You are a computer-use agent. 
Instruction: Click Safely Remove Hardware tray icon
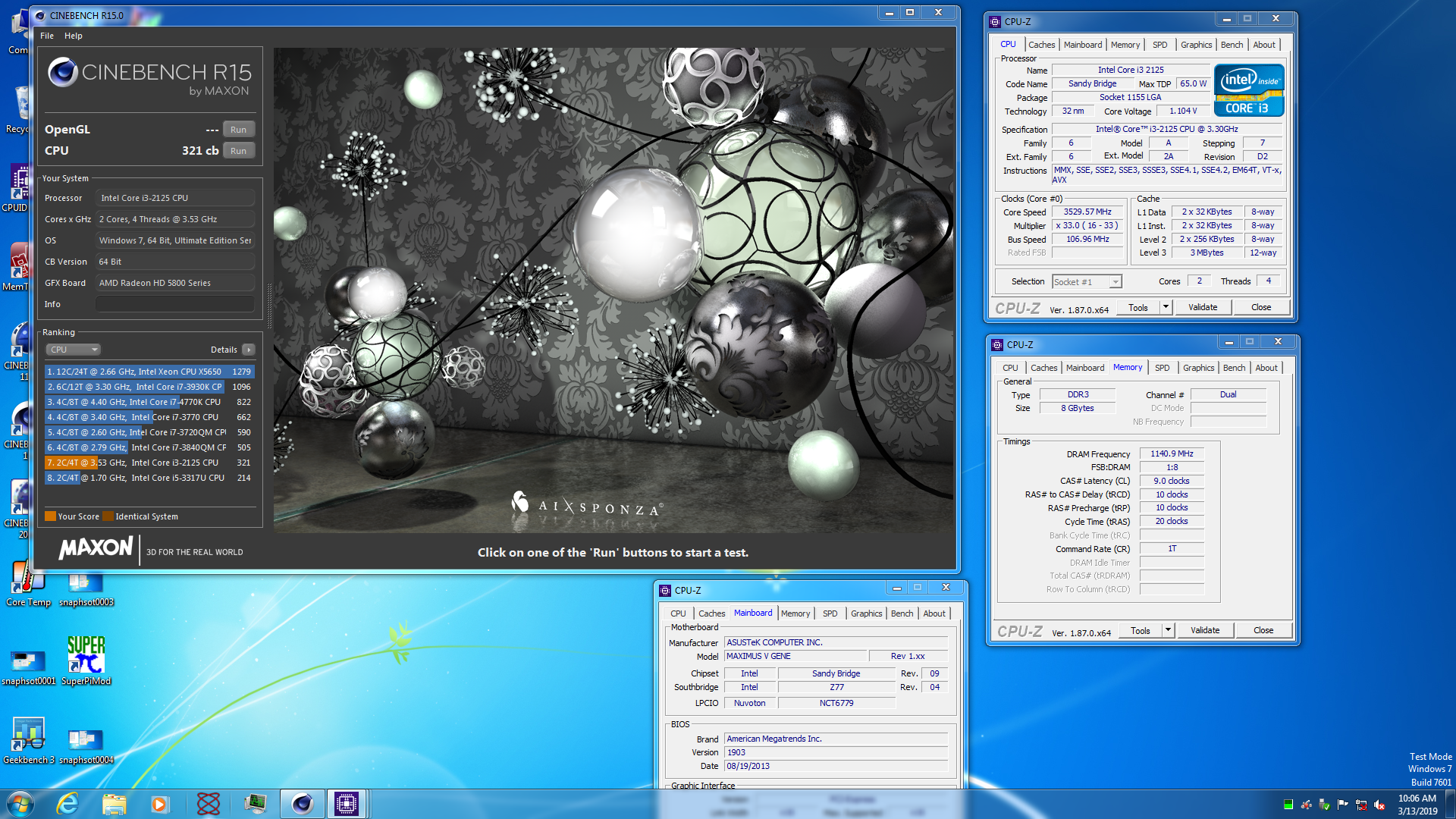coord(1325,805)
